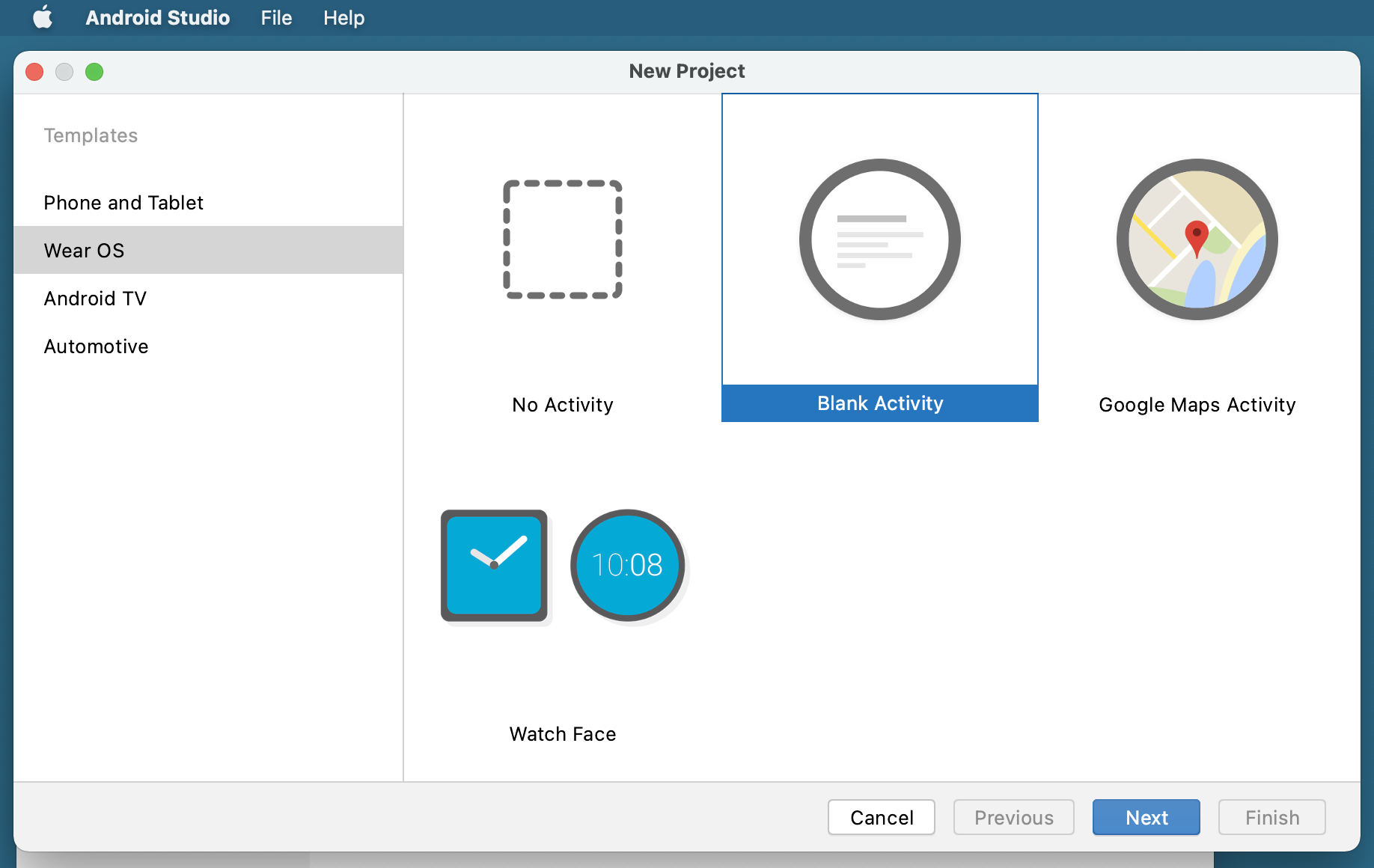This screenshot has height=868, width=1374.
Task: Click the Watch Face label
Action: pyautogui.click(x=563, y=734)
